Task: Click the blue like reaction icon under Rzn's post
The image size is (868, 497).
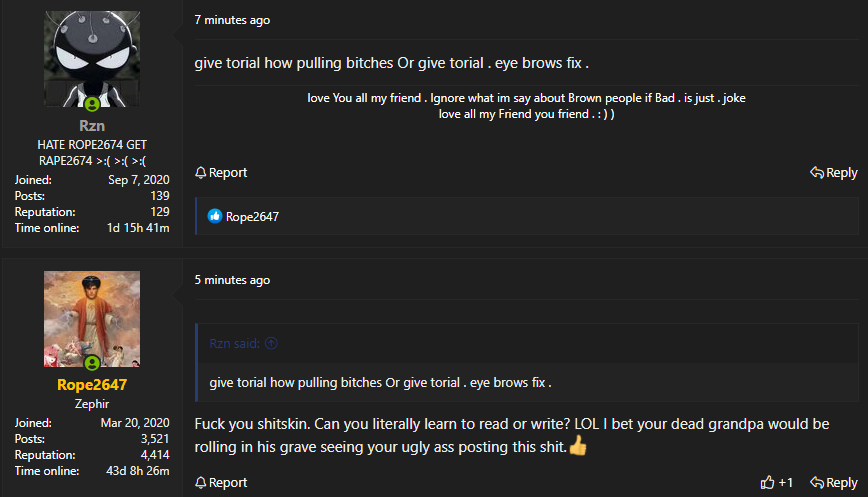Action: [x=214, y=216]
